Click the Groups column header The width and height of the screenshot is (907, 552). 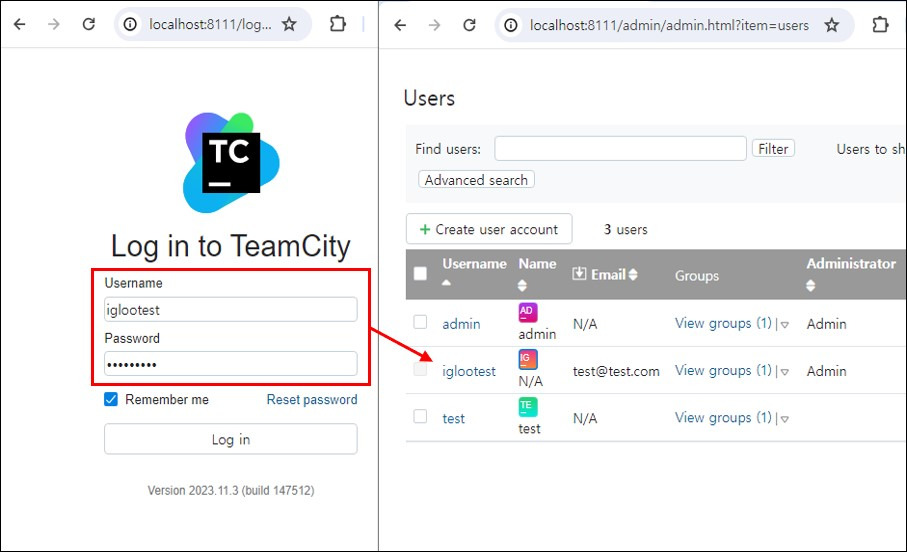click(x=697, y=275)
